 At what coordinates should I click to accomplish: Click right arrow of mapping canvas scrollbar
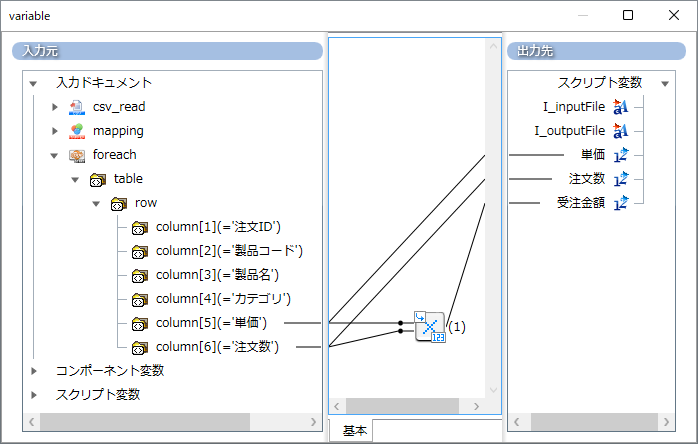476,406
